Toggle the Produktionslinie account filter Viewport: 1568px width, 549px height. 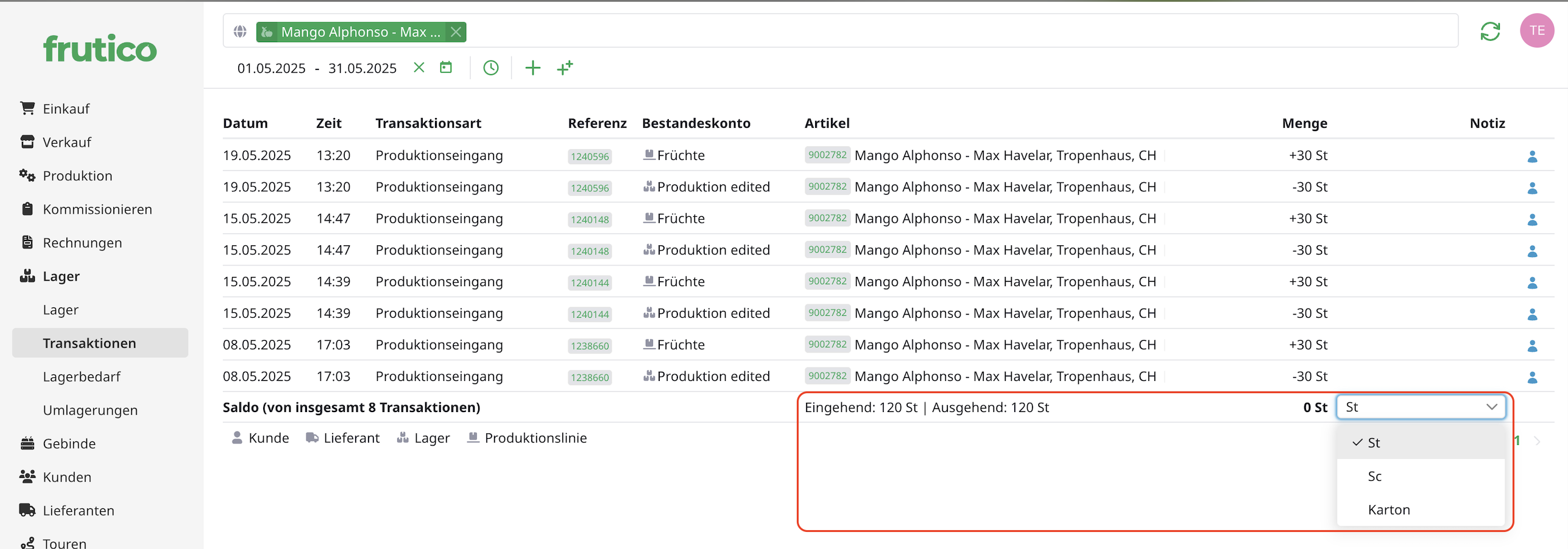pyautogui.click(x=527, y=438)
